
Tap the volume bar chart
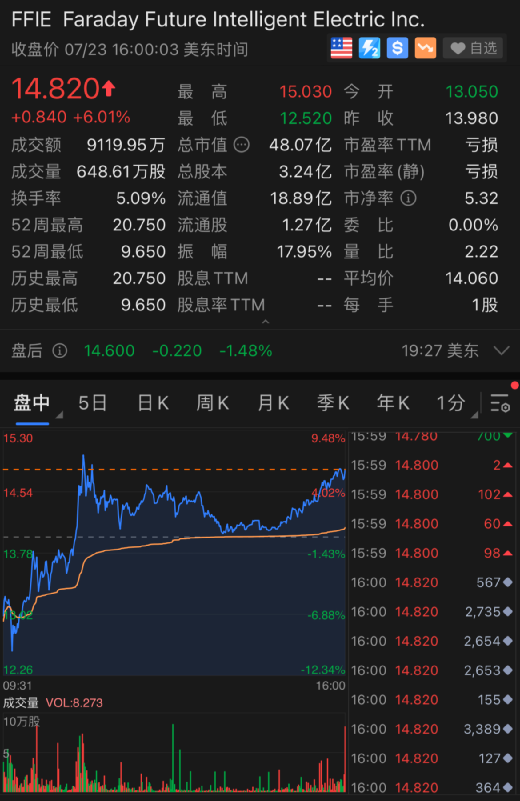click(174, 753)
